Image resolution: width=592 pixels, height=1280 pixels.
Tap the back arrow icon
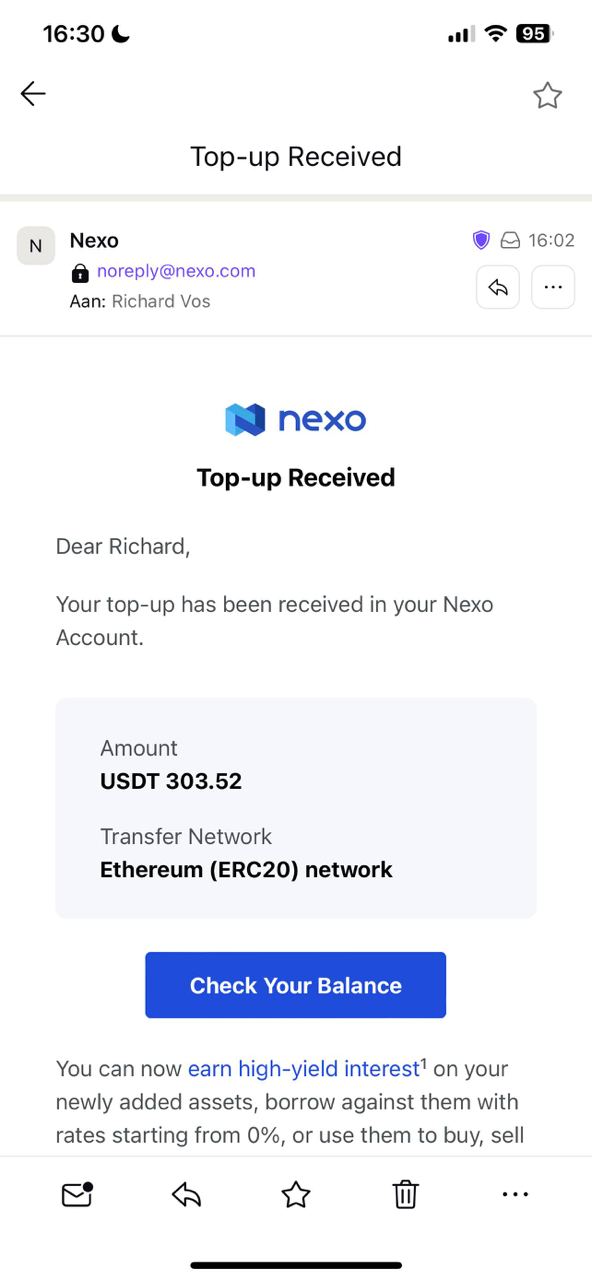pyautogui.click(x=33, y=94)
